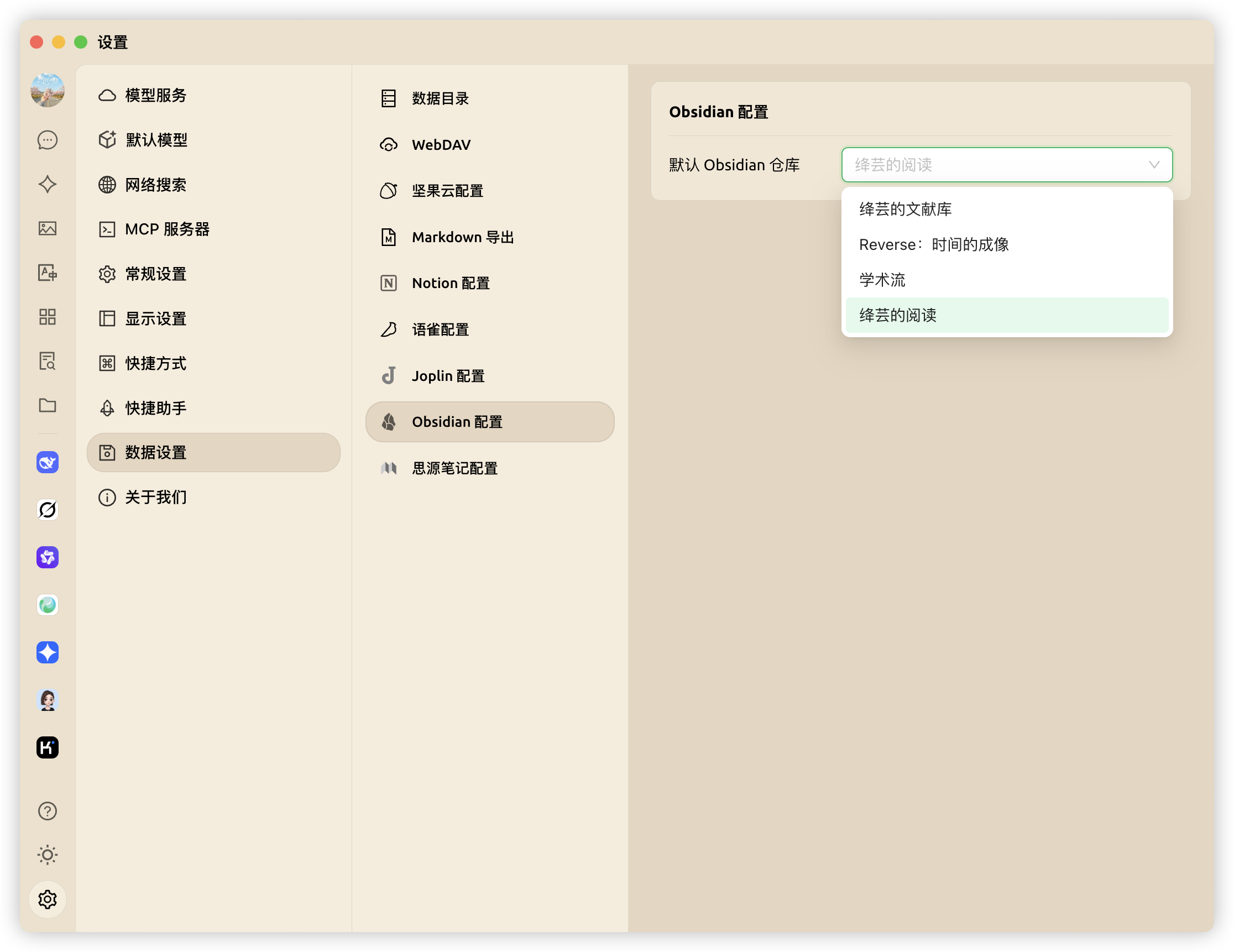
Task: Open the chat assistant sidebar icon
Action: coord(48,140)
